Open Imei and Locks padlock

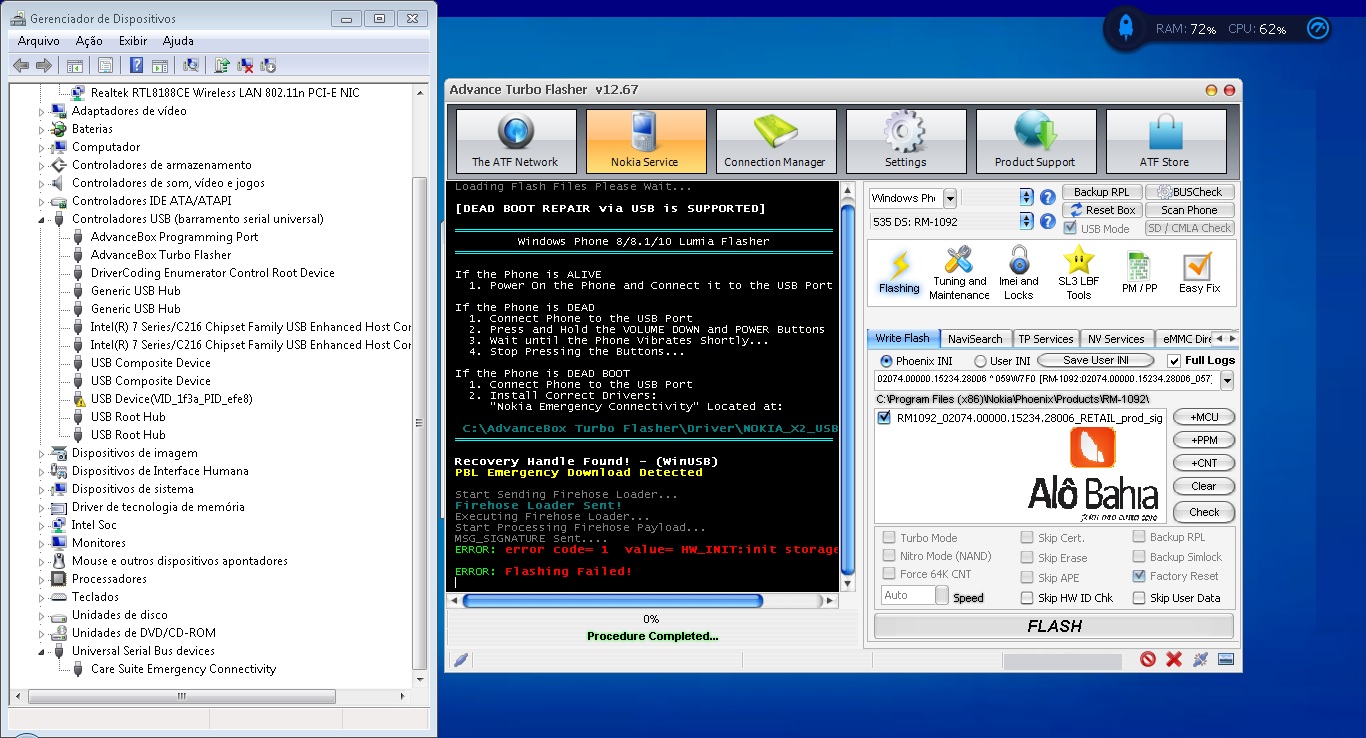coord(1019,272)
